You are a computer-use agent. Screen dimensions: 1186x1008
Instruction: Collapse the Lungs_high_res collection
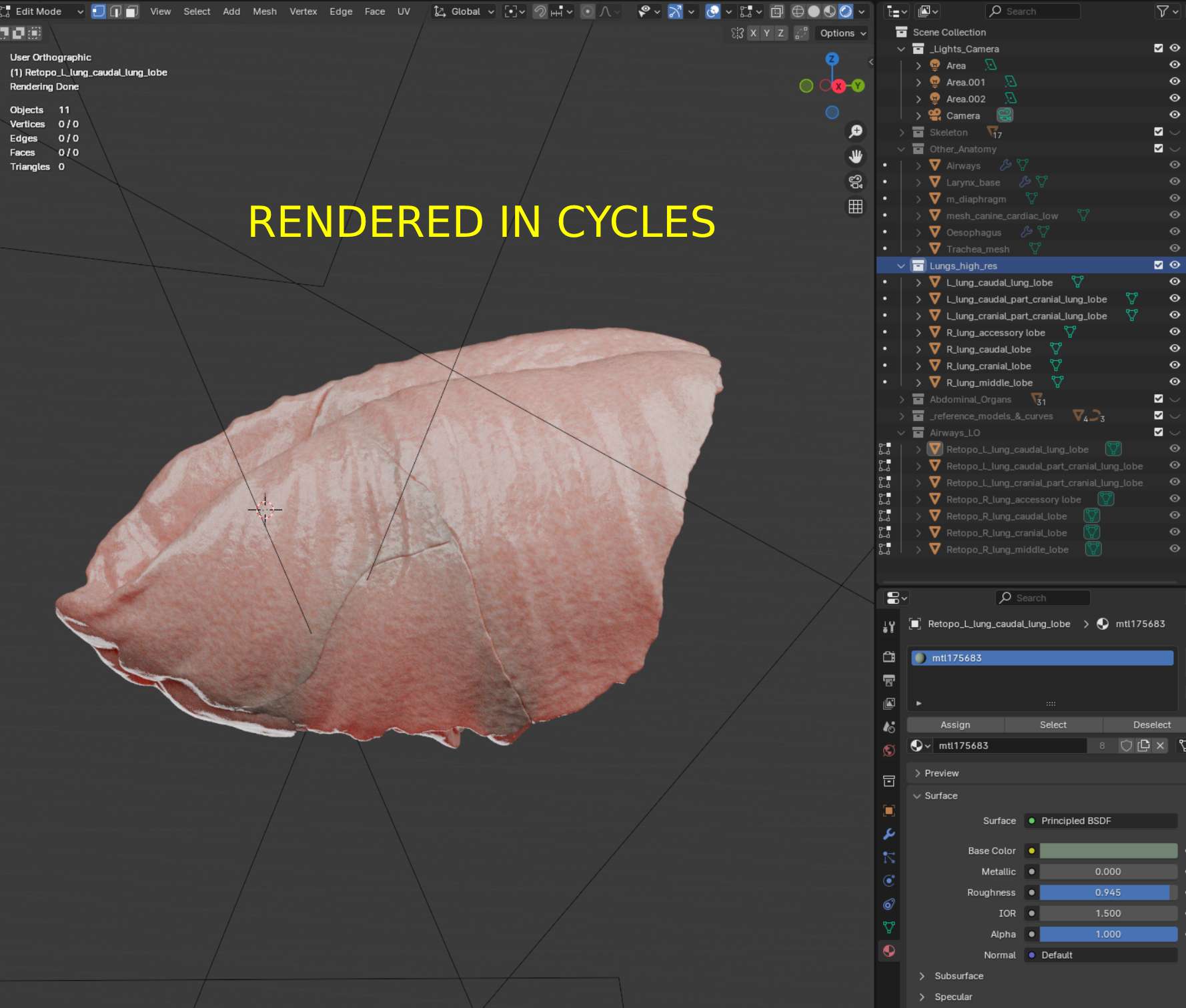(x=901, y=266)
